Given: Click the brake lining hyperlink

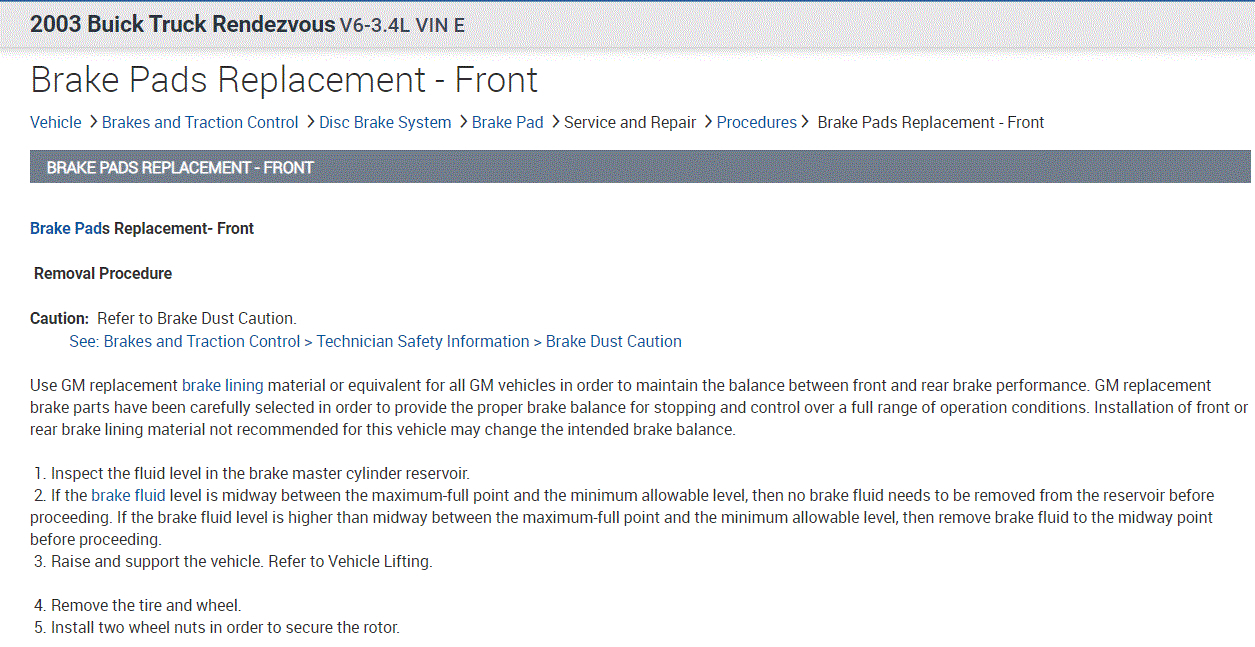Looking at the screenshot, I should click(222, 385).
